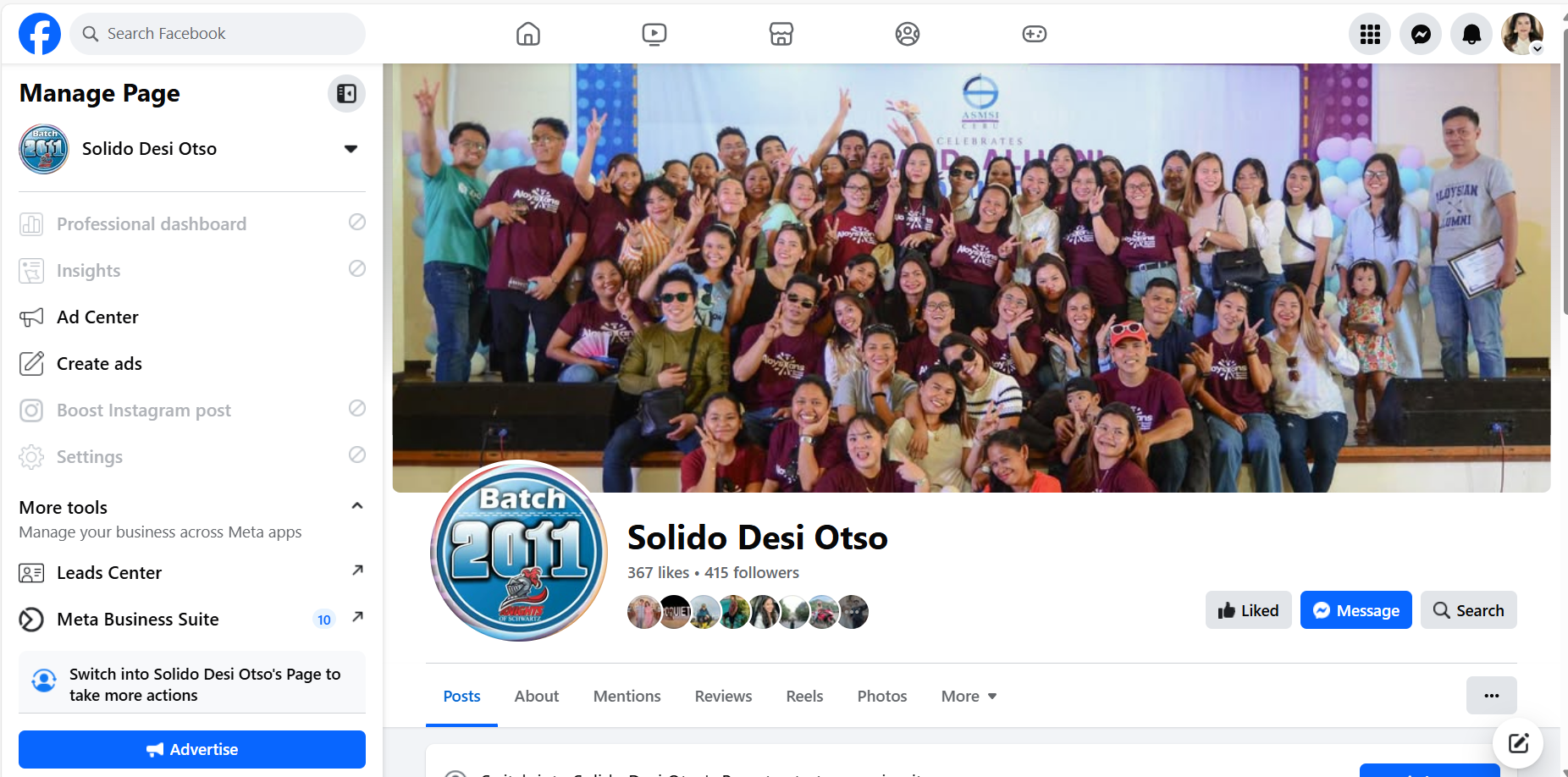
Task: Switch to the Reels tab
Action: tap(804, 697)
